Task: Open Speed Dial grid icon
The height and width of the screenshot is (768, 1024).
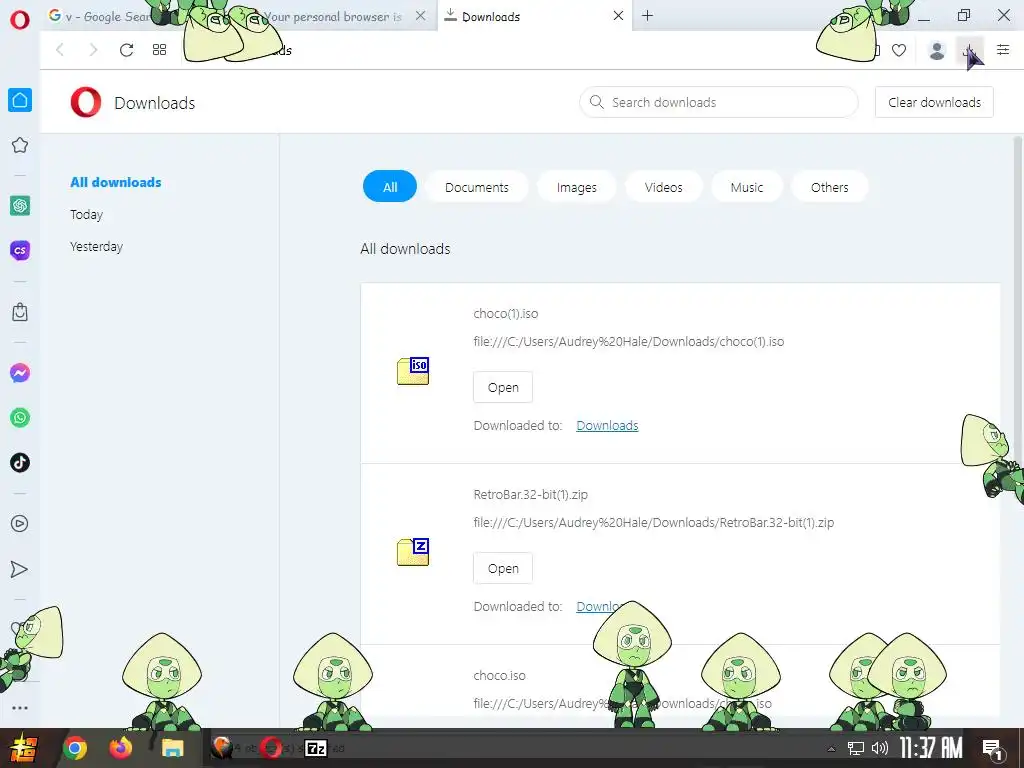Action: pos(159,50)
